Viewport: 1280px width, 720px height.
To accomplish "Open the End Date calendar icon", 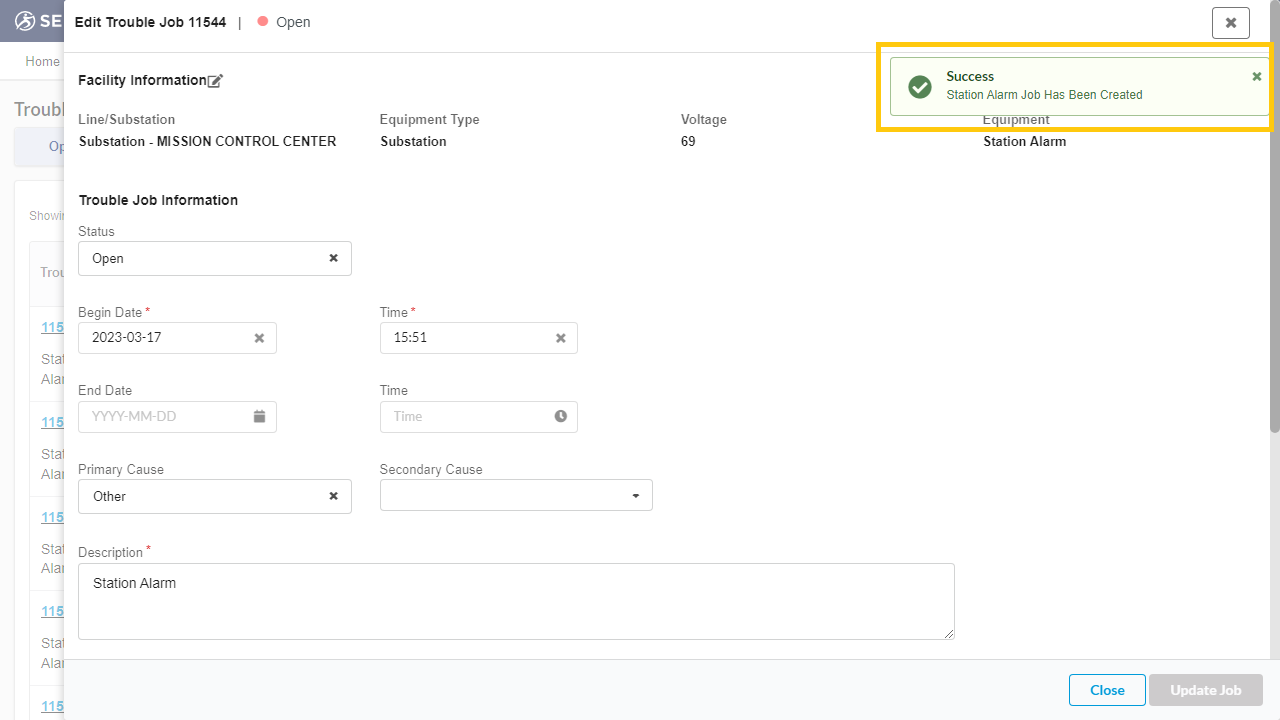I will 259,416.
